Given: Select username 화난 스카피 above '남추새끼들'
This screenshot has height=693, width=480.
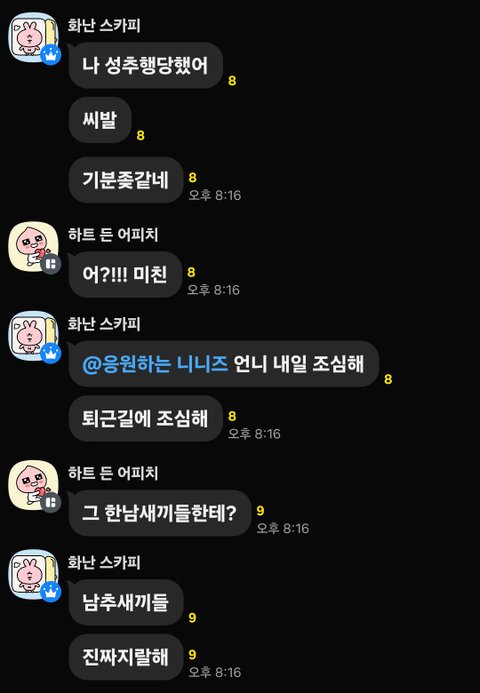Looking at the screenshot, I should pyautogui.click(x=104, y=562).
